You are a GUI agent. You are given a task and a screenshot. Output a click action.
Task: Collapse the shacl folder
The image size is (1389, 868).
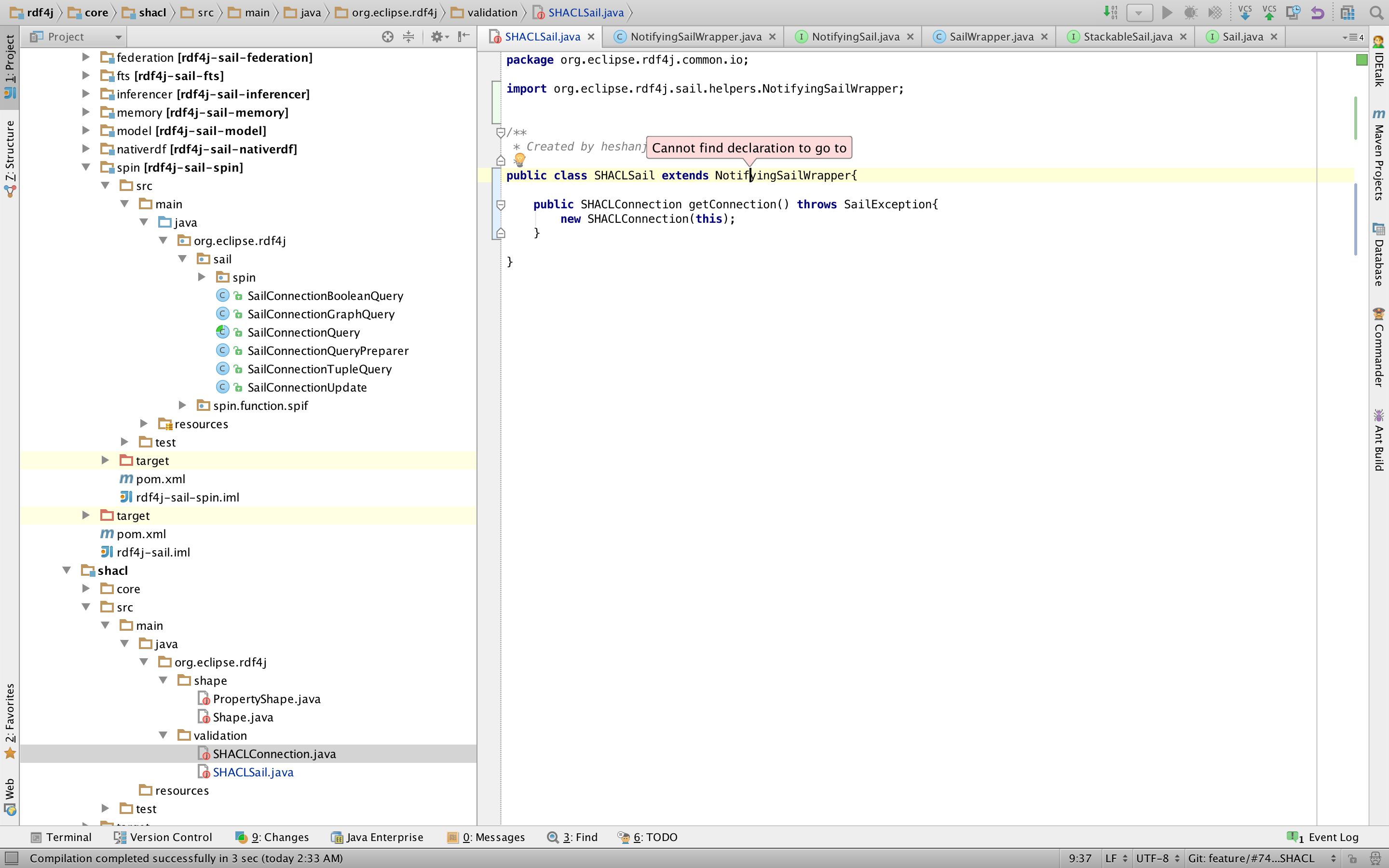click(67, 570)
